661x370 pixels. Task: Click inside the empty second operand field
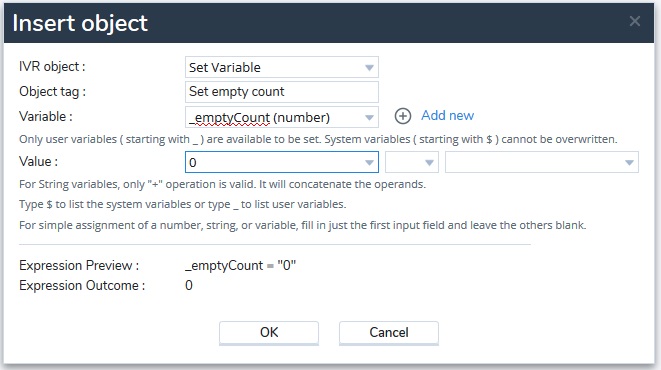pyautogui.click(x=534, y=162)
